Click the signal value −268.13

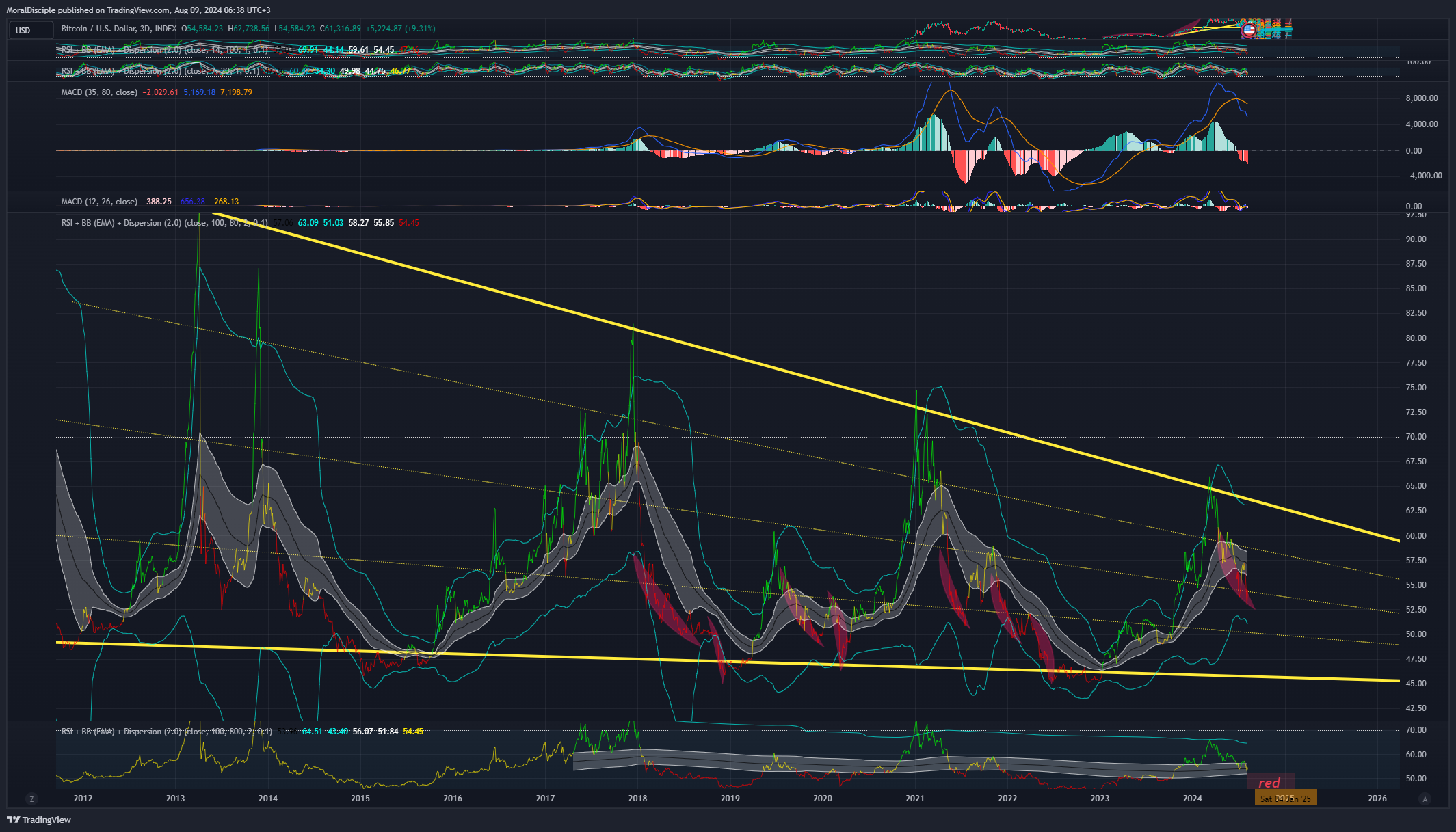[x=224, y=202]
